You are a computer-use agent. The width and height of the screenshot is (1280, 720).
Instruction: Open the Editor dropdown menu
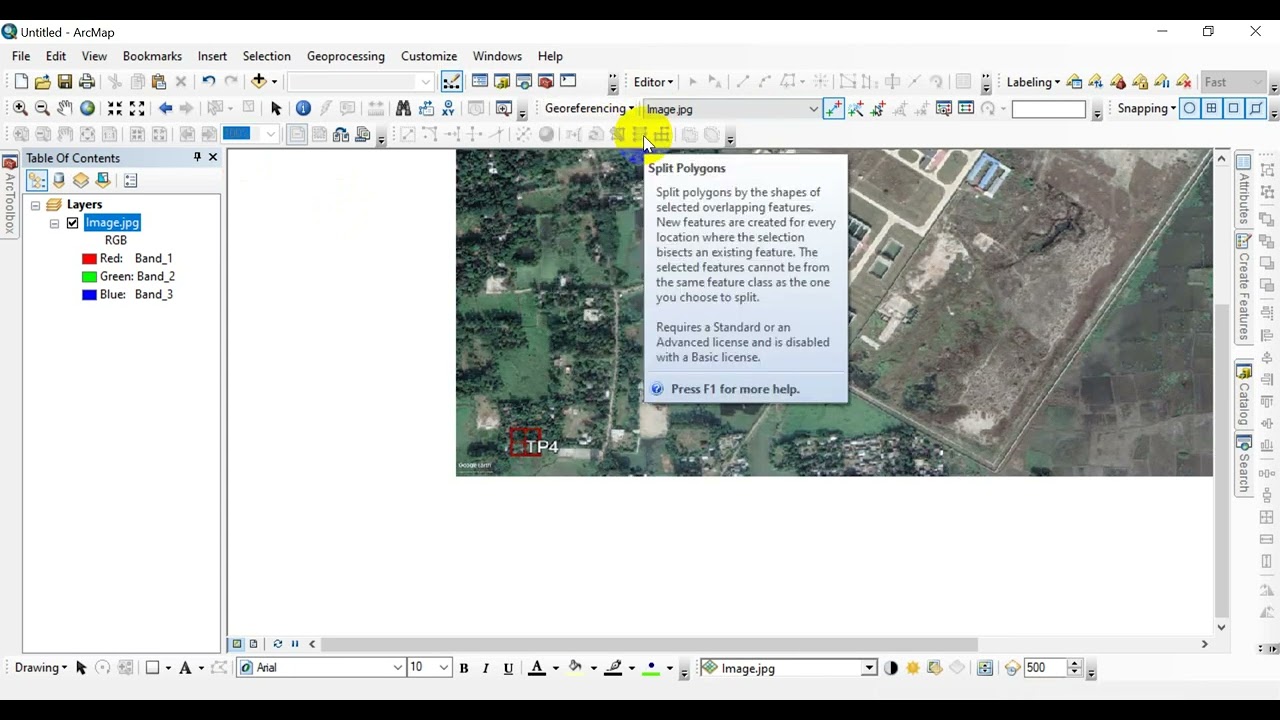[x=653, y=82]
